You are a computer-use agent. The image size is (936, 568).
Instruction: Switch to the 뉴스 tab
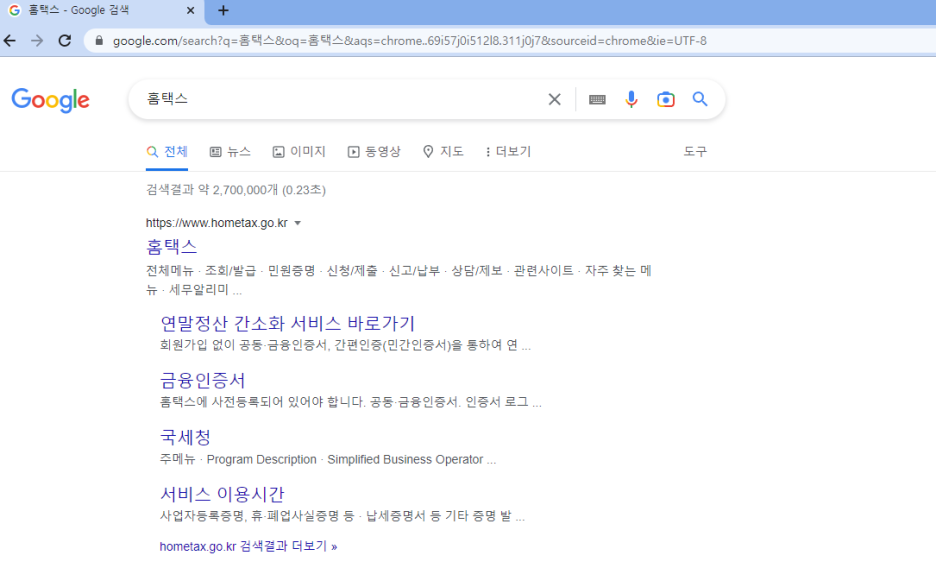230,152
